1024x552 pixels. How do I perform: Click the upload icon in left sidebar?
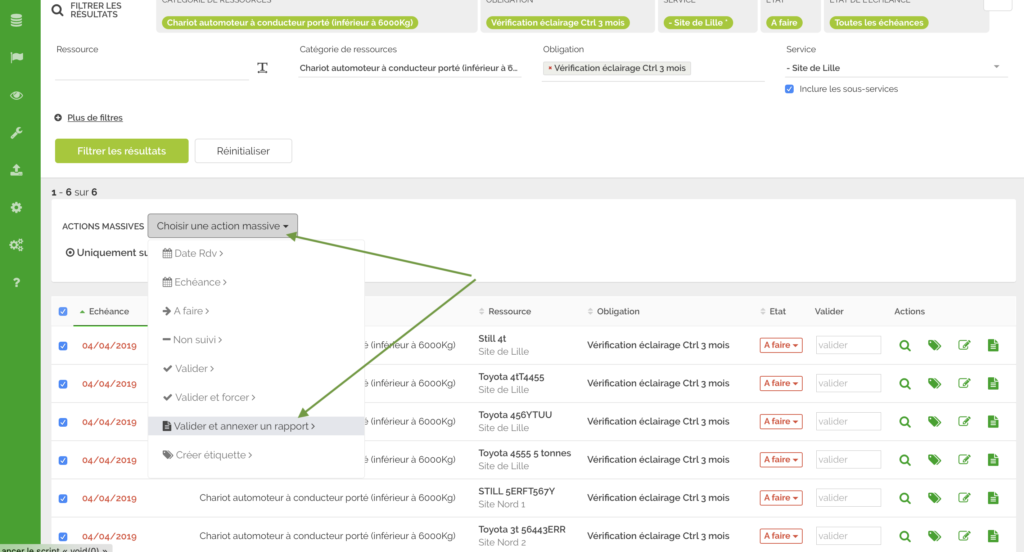[x=16, y=170]
